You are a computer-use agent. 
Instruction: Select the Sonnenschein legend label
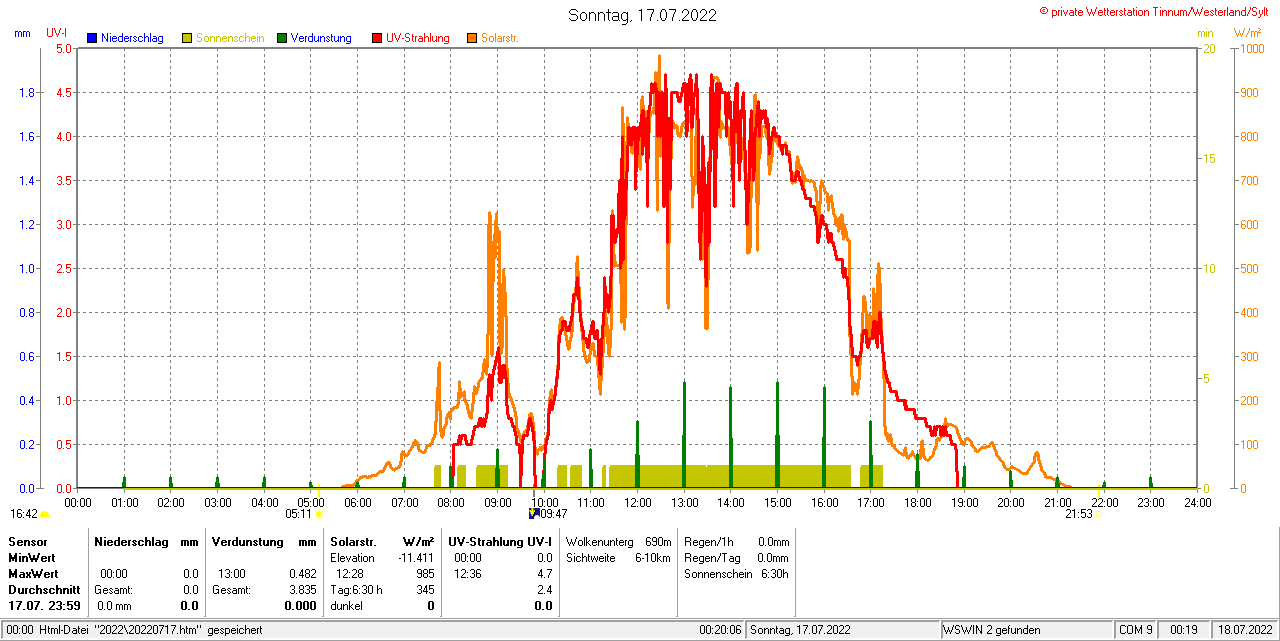tap(230, 38)
